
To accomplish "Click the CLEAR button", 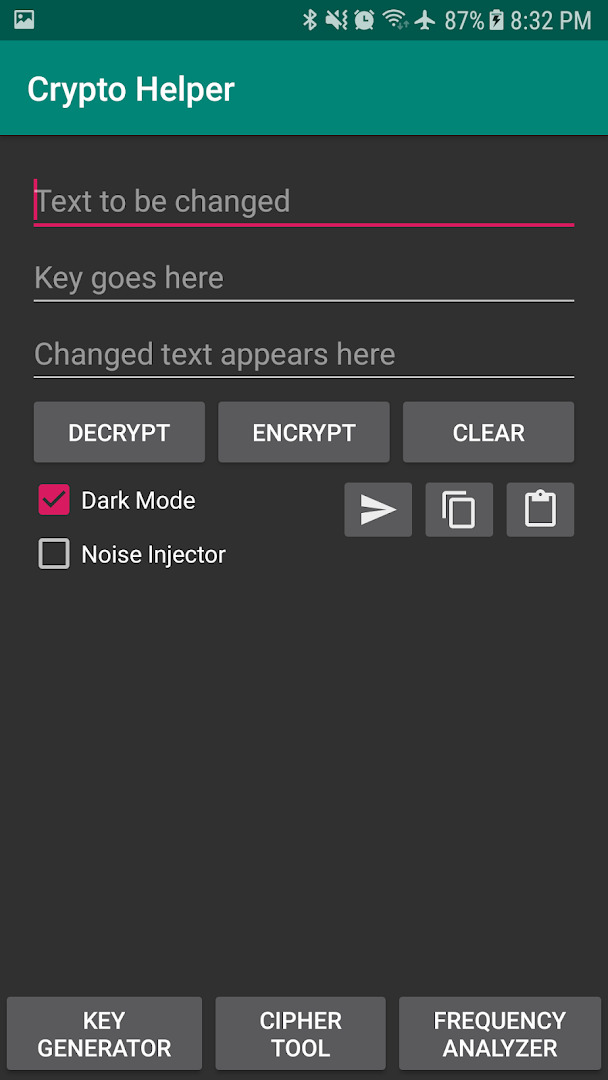I will (488, 433).
